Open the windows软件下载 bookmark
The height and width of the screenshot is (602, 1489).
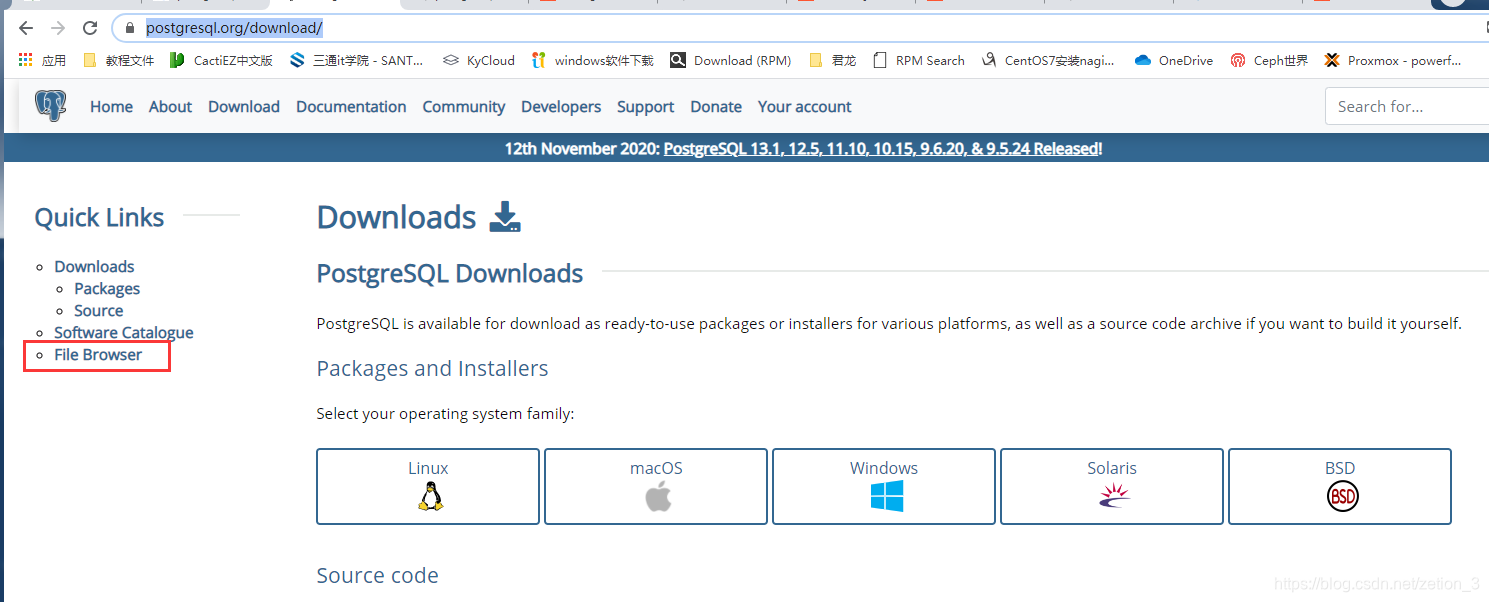point(592,60)
